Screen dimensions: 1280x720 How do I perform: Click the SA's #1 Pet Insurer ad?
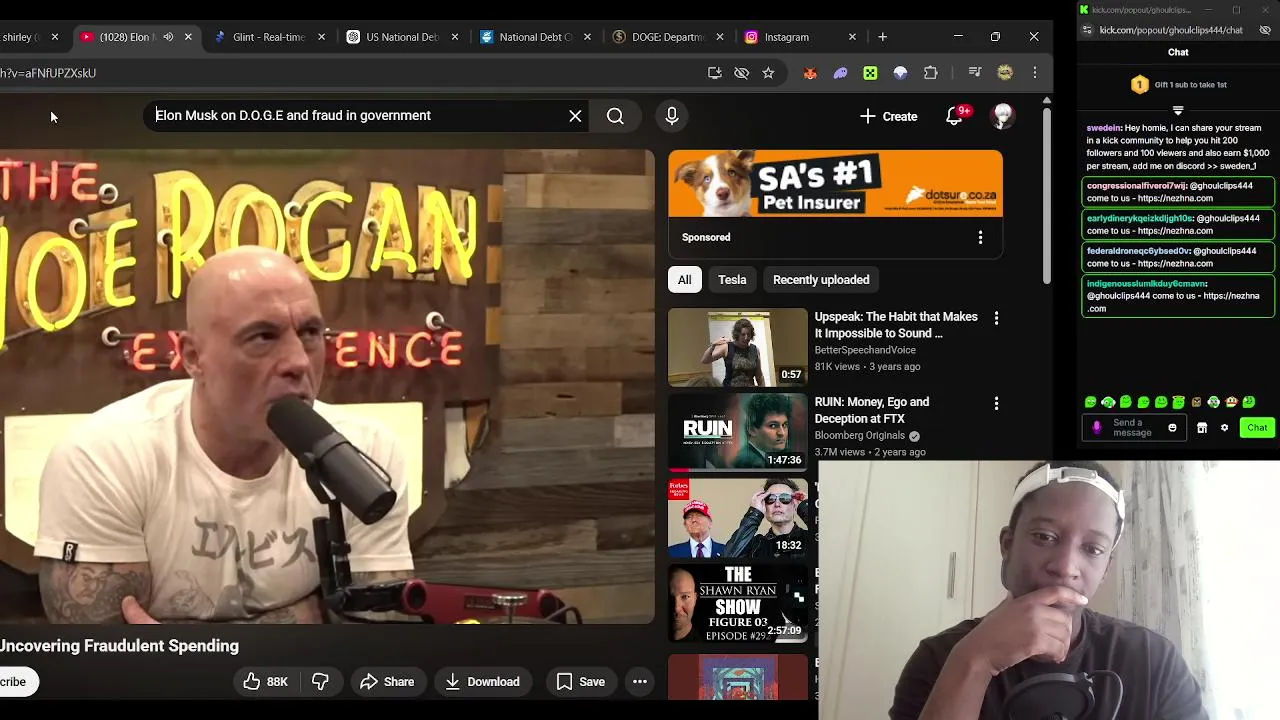click(835, 184)
